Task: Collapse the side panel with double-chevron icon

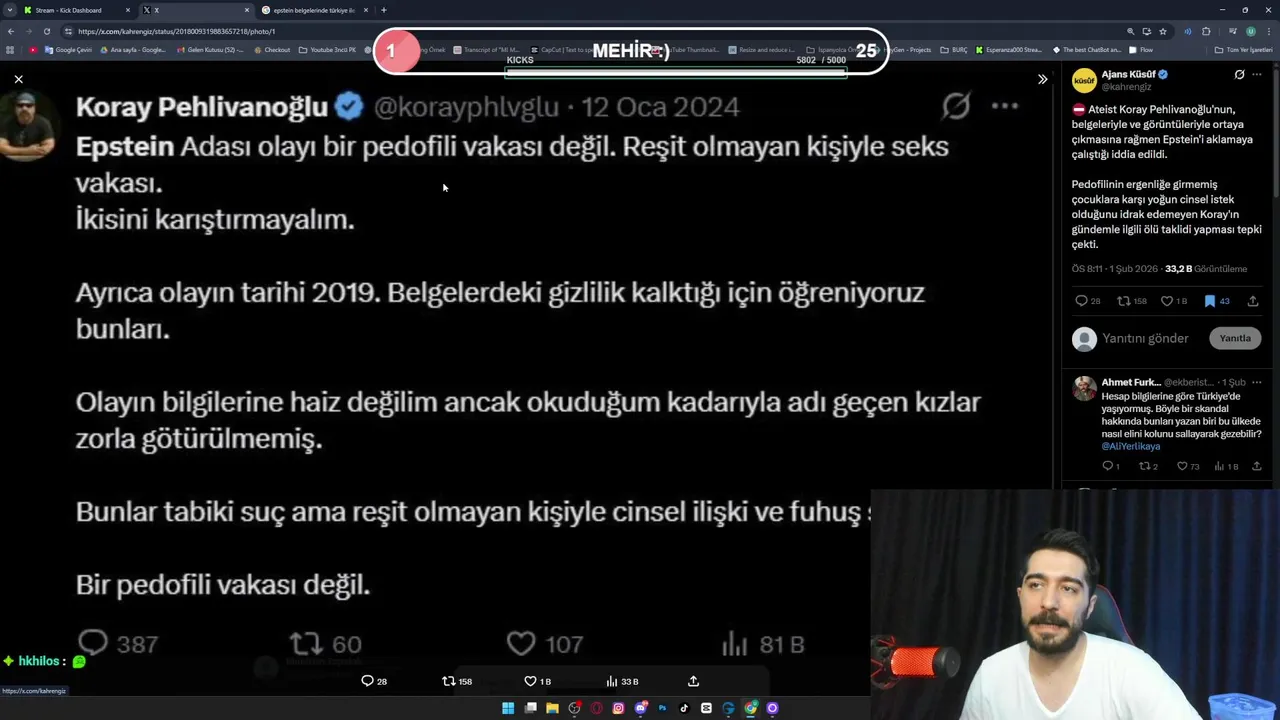Action: click(1042, 79)
